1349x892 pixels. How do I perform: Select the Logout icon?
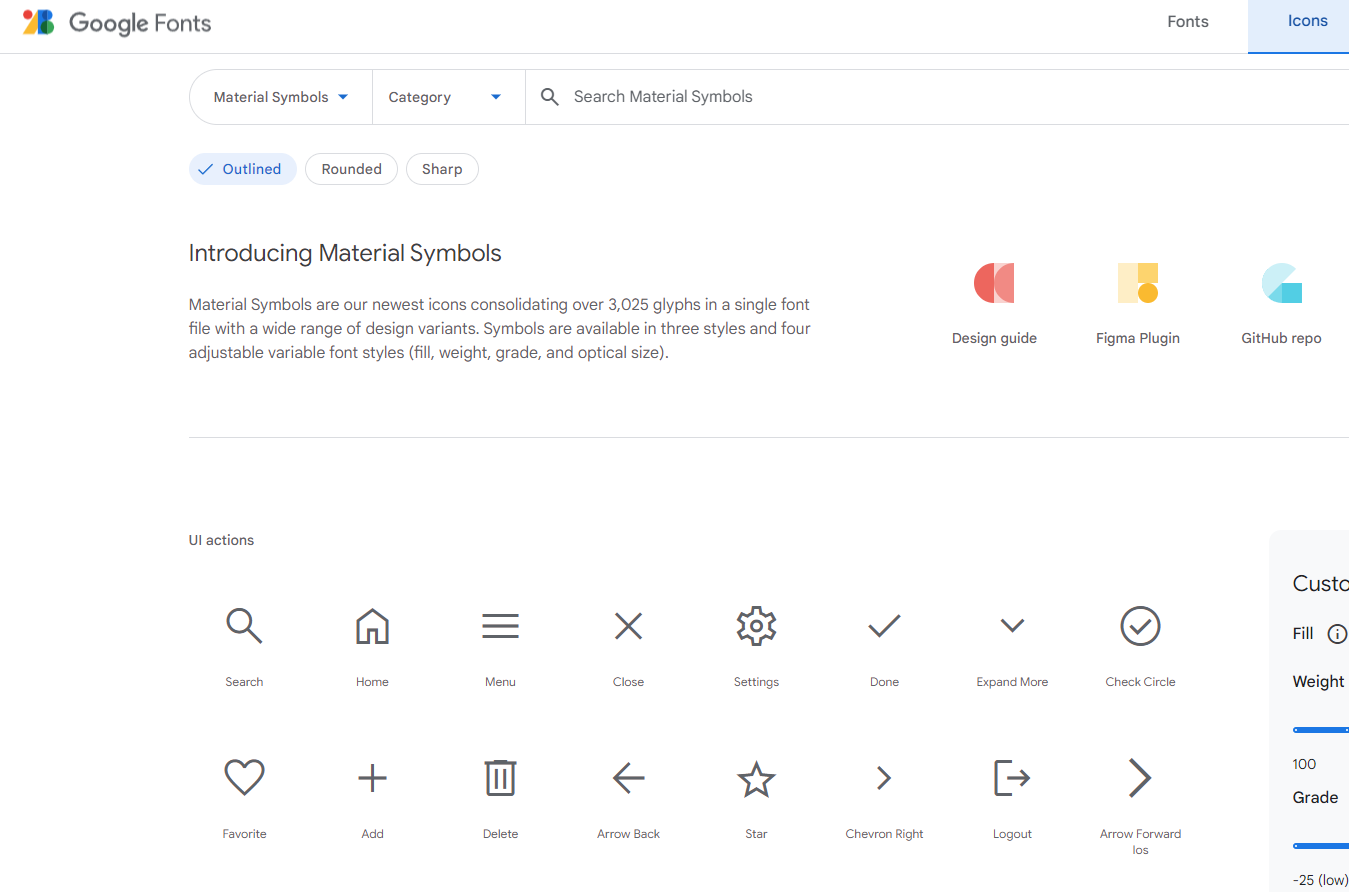1012,778
